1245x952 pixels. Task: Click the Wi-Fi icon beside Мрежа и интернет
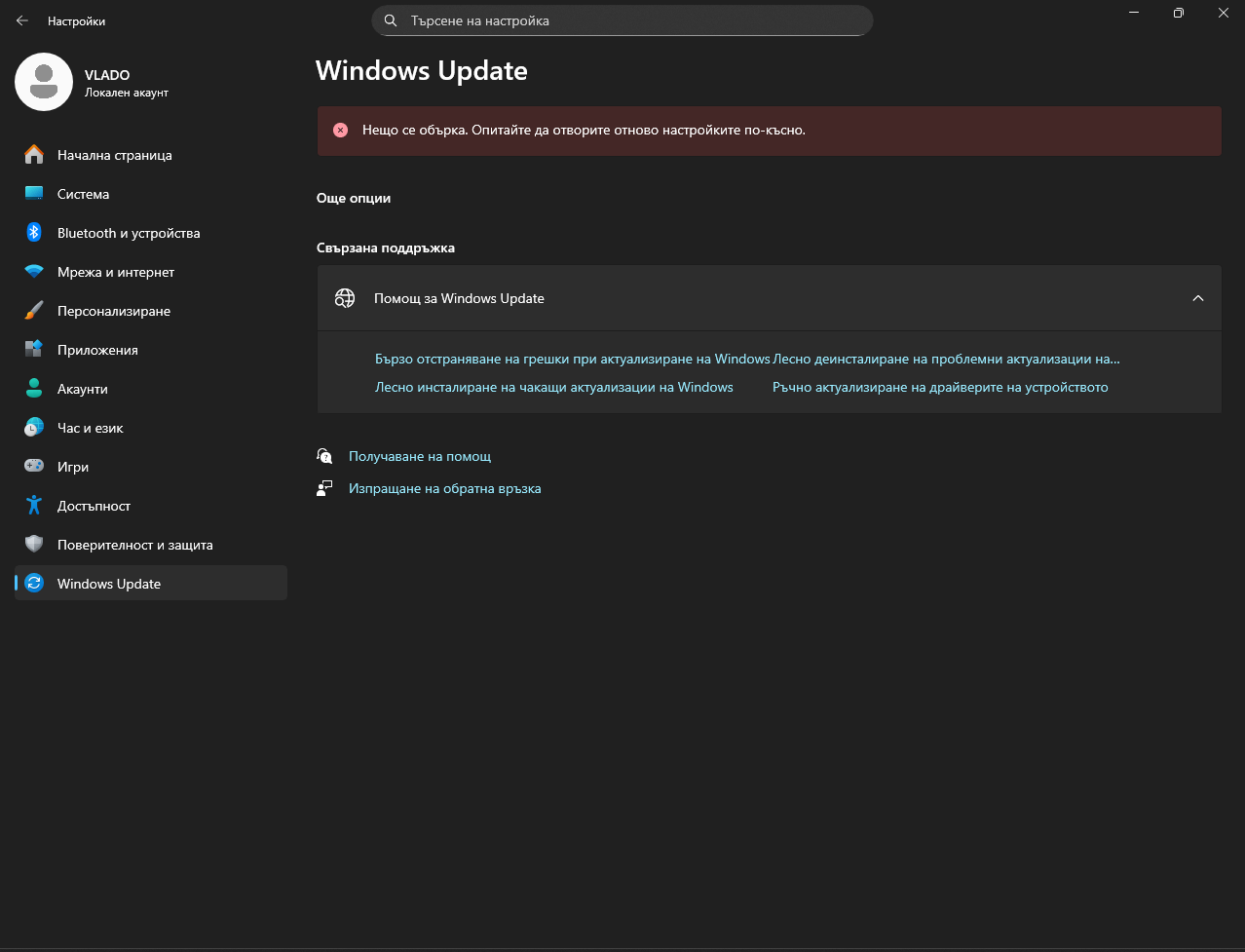tap(34, 272)
